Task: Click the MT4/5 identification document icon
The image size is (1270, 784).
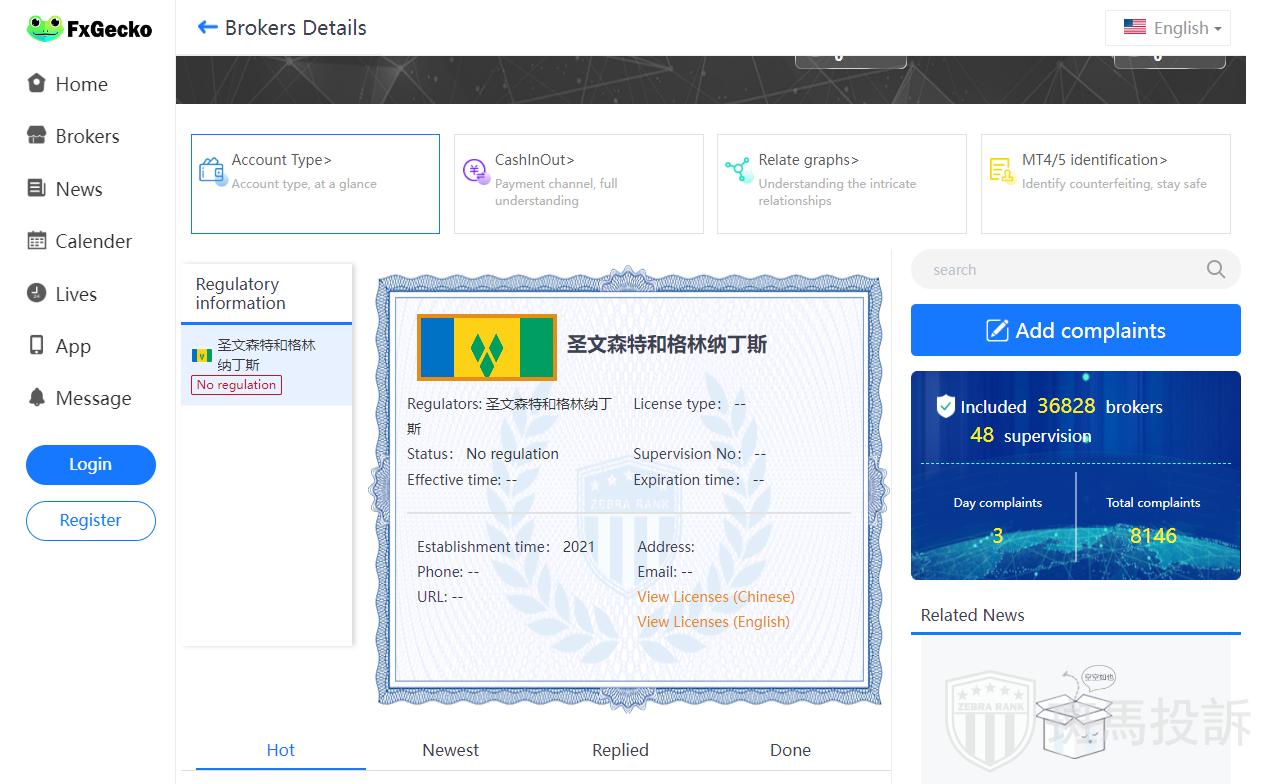Action: [x=1001, y=170]
